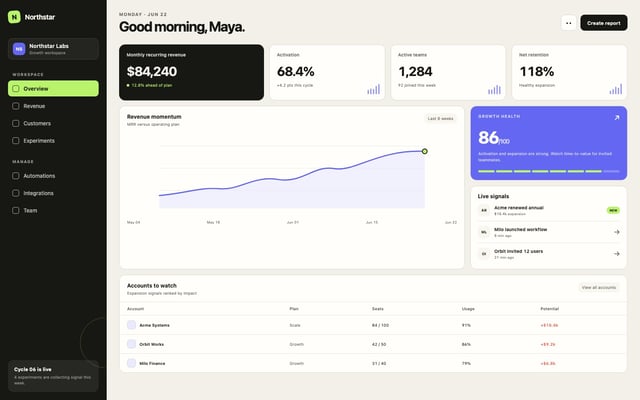Click the Accounts to watch heading
The height and width of the screenshot is (400, 640).
click(151, 286)
